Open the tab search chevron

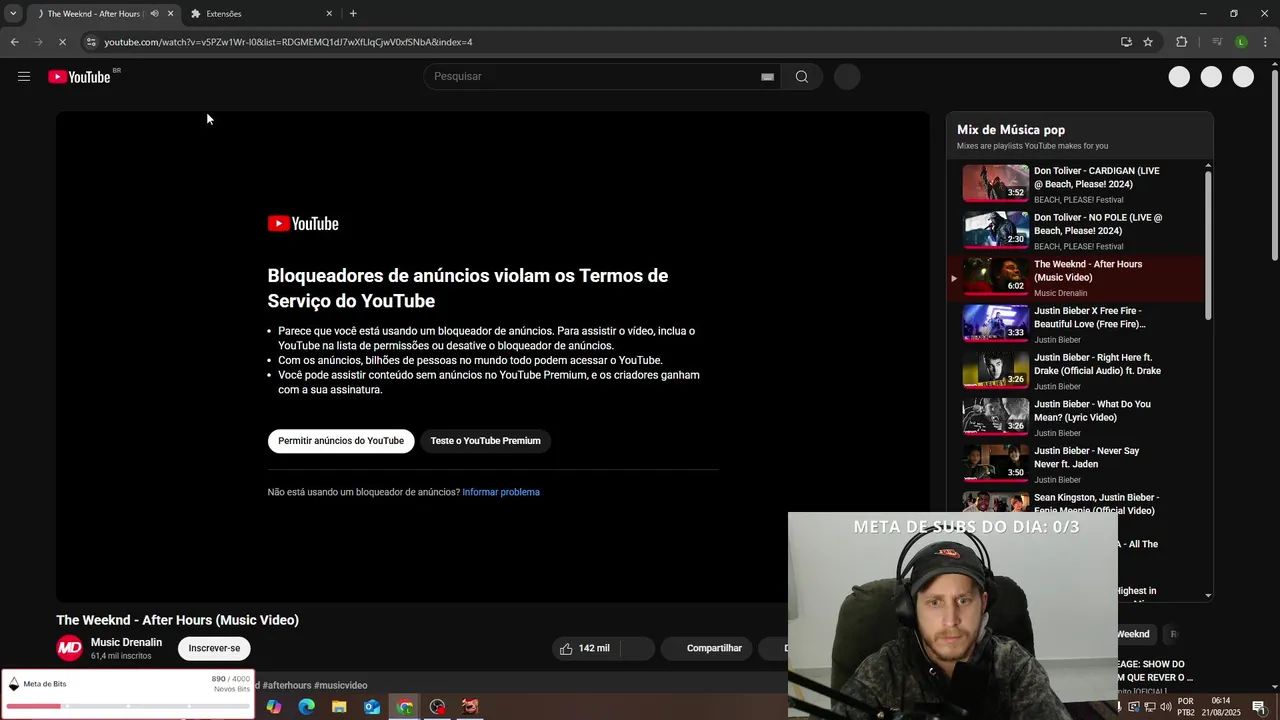(13, 13)
